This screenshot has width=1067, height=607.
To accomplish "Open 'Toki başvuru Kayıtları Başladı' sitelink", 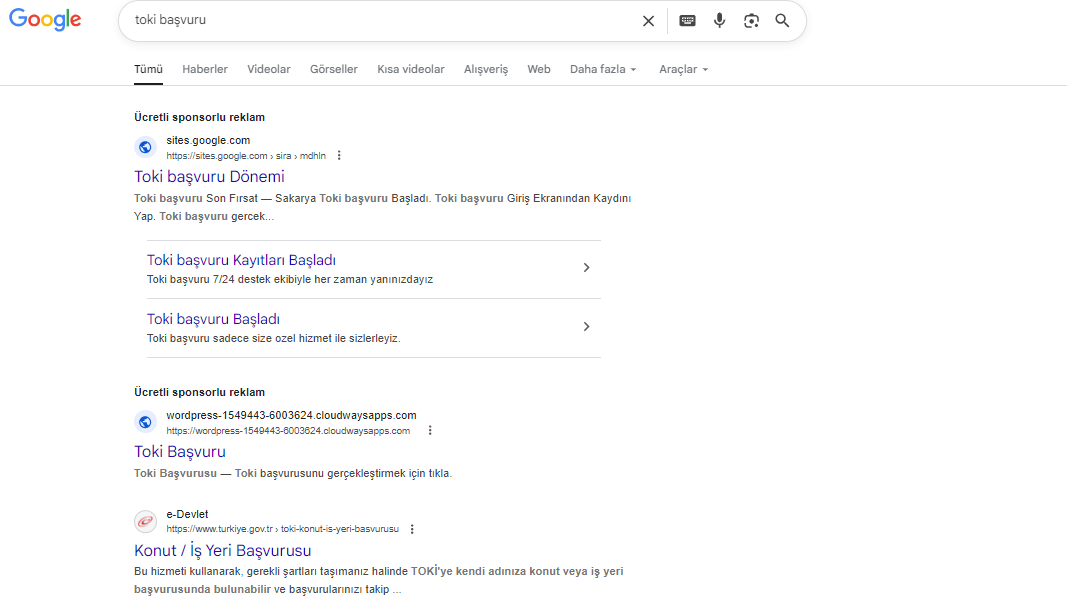I will tap(241, 260).
